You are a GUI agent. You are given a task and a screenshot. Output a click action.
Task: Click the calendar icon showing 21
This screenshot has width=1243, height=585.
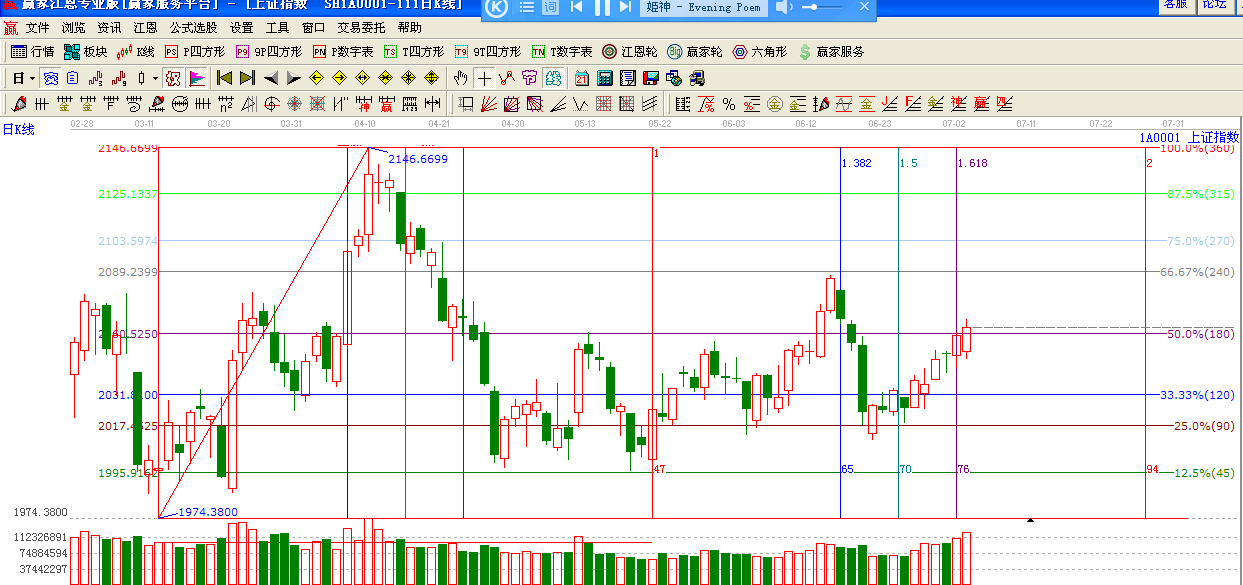pyautogui.click(x=582, y=78)
